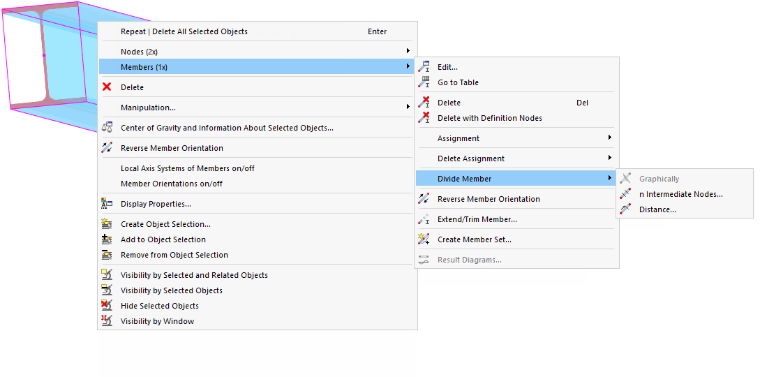Toggle Local Axis Systems of Members on/off
760x377 pixels.
pyautogui.click(x=257, y=169)
